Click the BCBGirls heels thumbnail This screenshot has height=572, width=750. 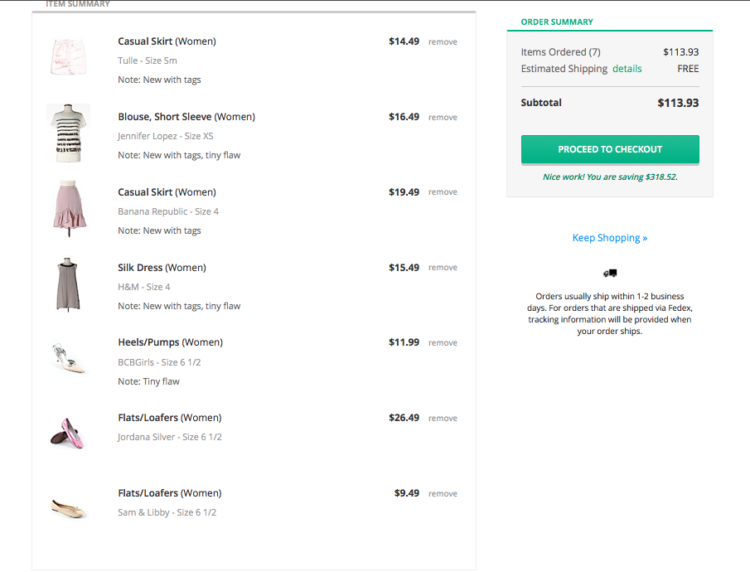(68, 358)
